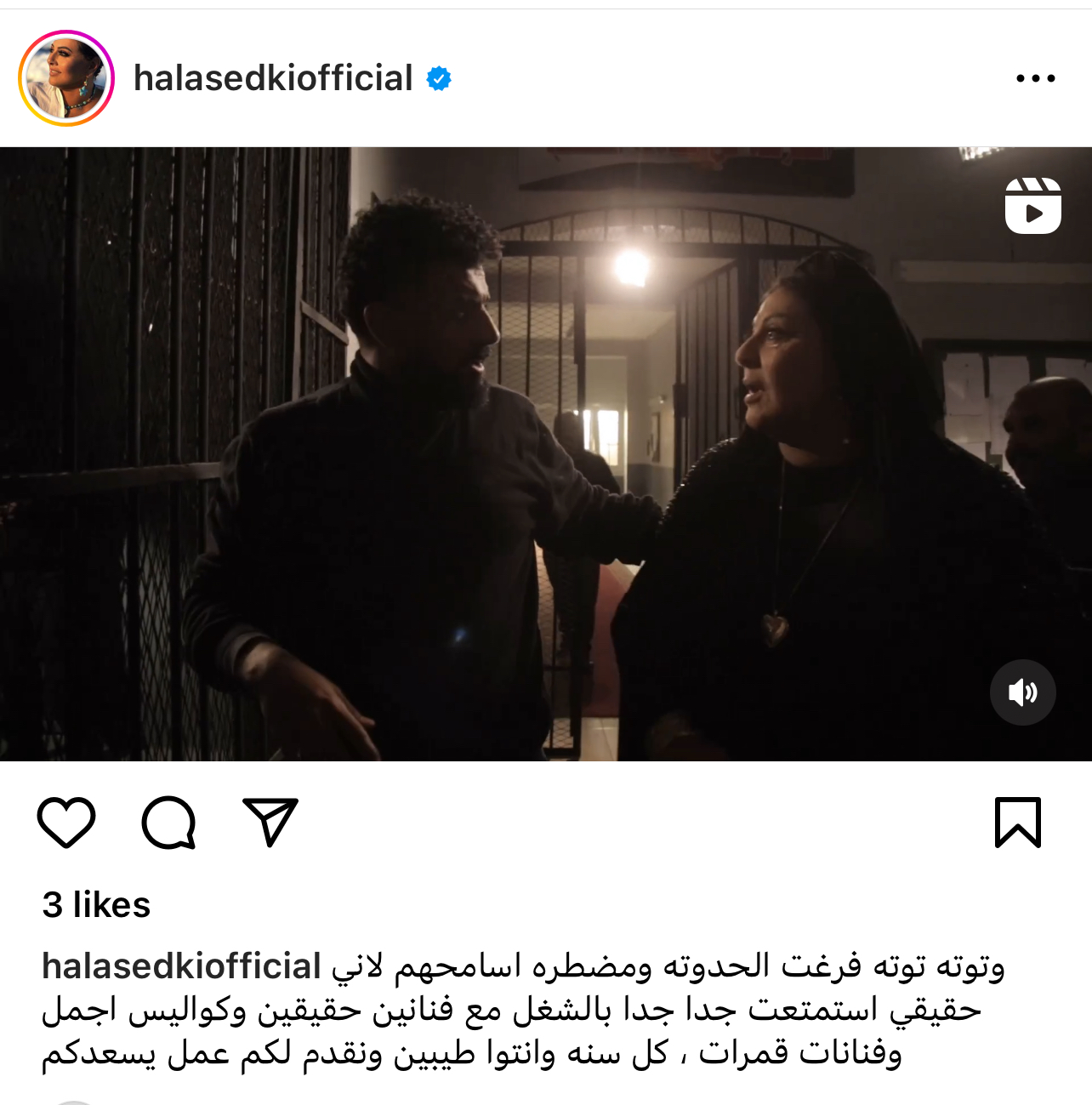Click the heart pendant necklace in the video
Screen dimensions: 1092x1105
coord(774,629)
